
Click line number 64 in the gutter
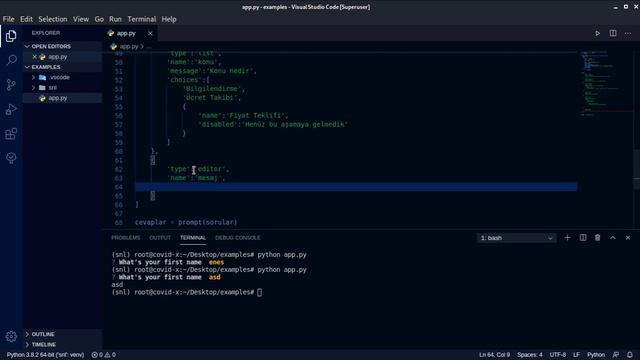(x=118, y=187)
